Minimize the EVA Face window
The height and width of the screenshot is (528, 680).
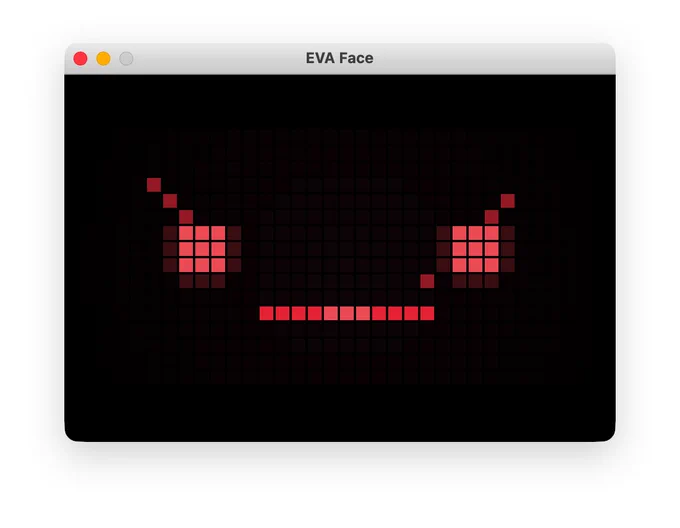coord(103,59)
